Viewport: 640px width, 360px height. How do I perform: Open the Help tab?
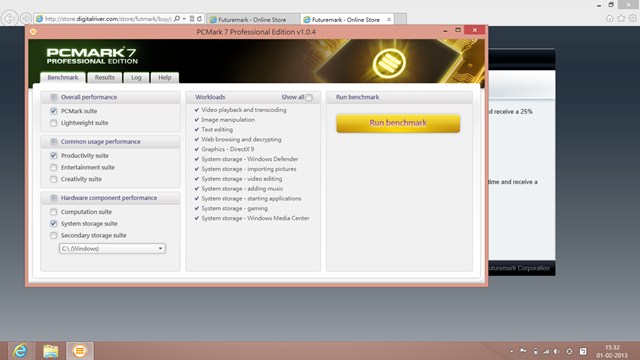164,77
